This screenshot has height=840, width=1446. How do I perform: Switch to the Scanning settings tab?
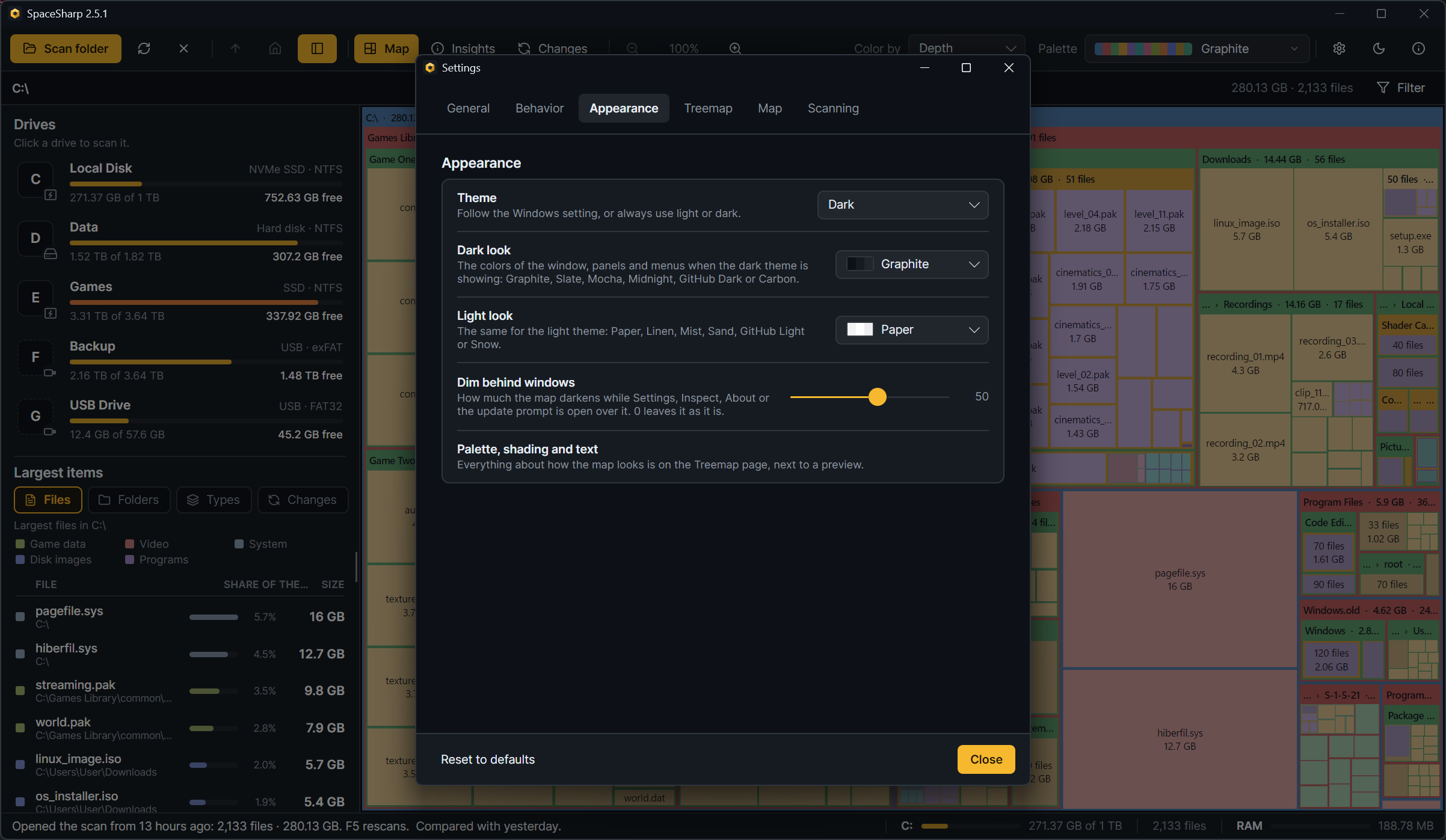833,109
